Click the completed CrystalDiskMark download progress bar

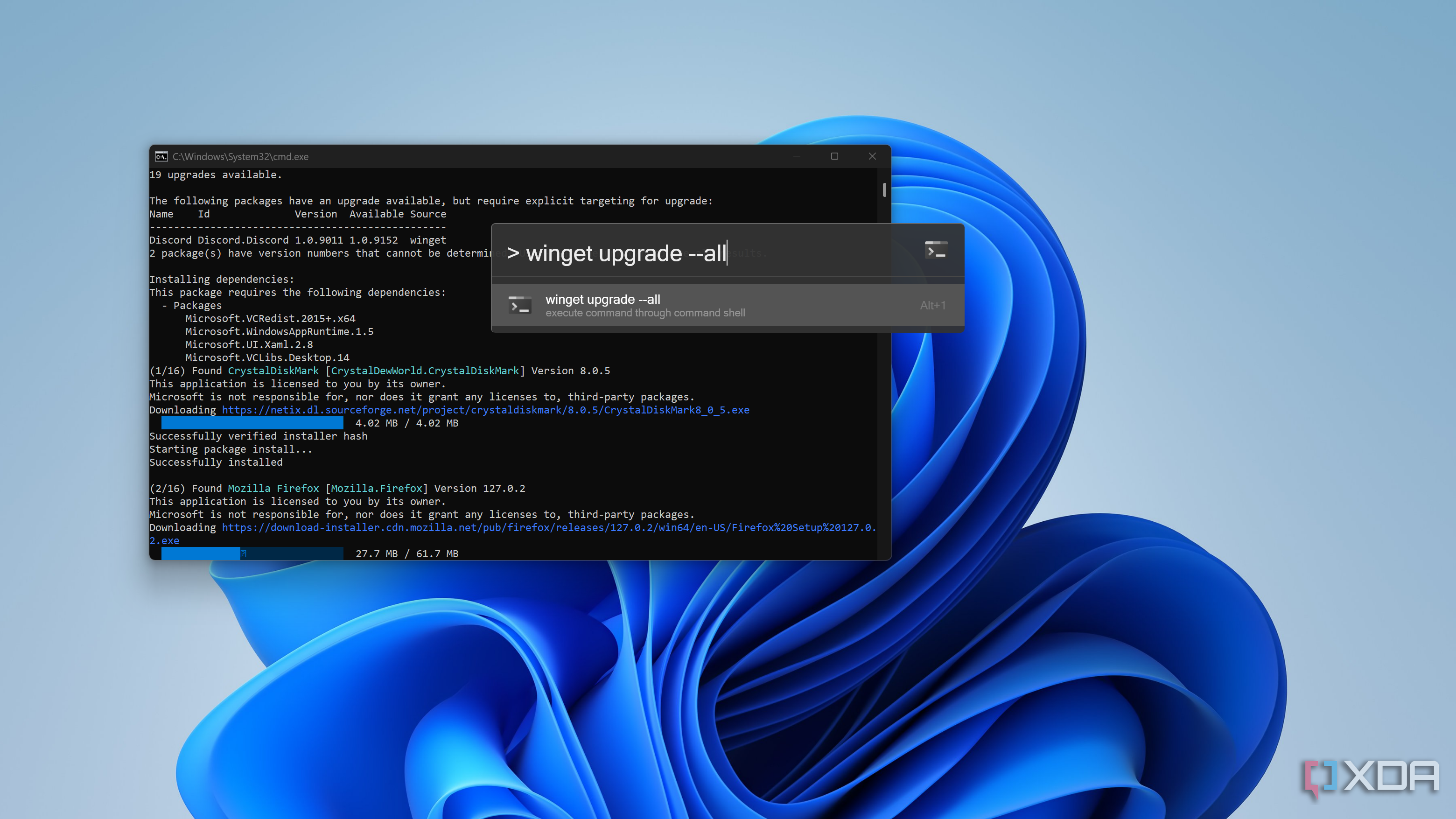(x=252, y=423)
